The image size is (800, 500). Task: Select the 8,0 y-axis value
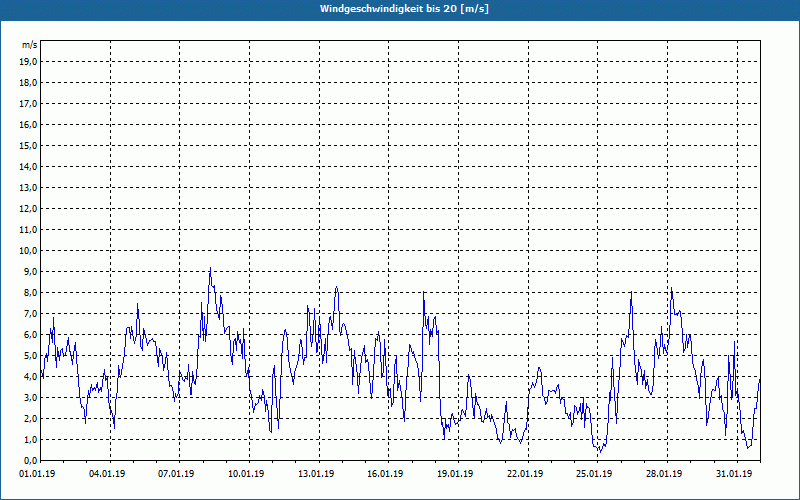(x=30, y=292)
